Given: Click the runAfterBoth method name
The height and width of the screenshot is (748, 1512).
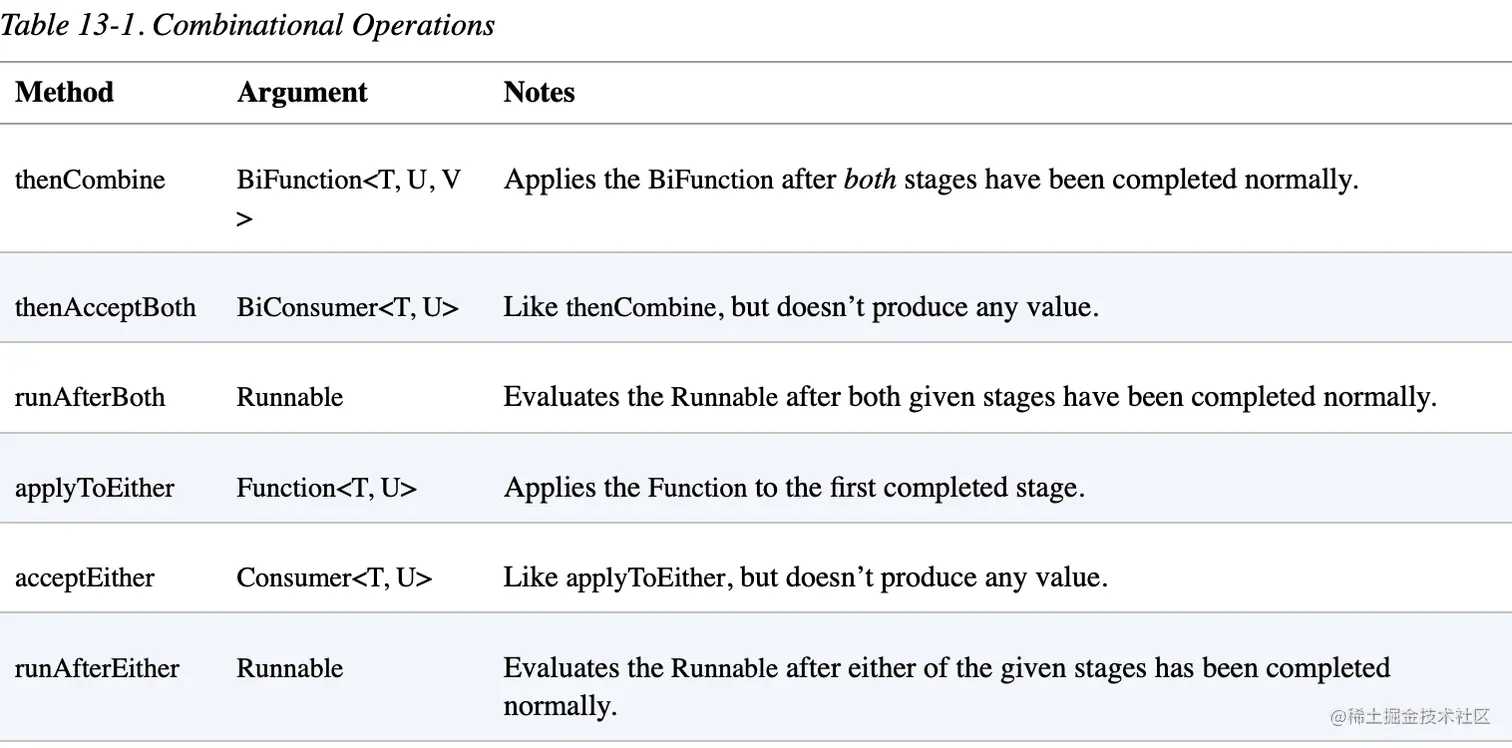Looking at the screenshot, I should 90,397.
